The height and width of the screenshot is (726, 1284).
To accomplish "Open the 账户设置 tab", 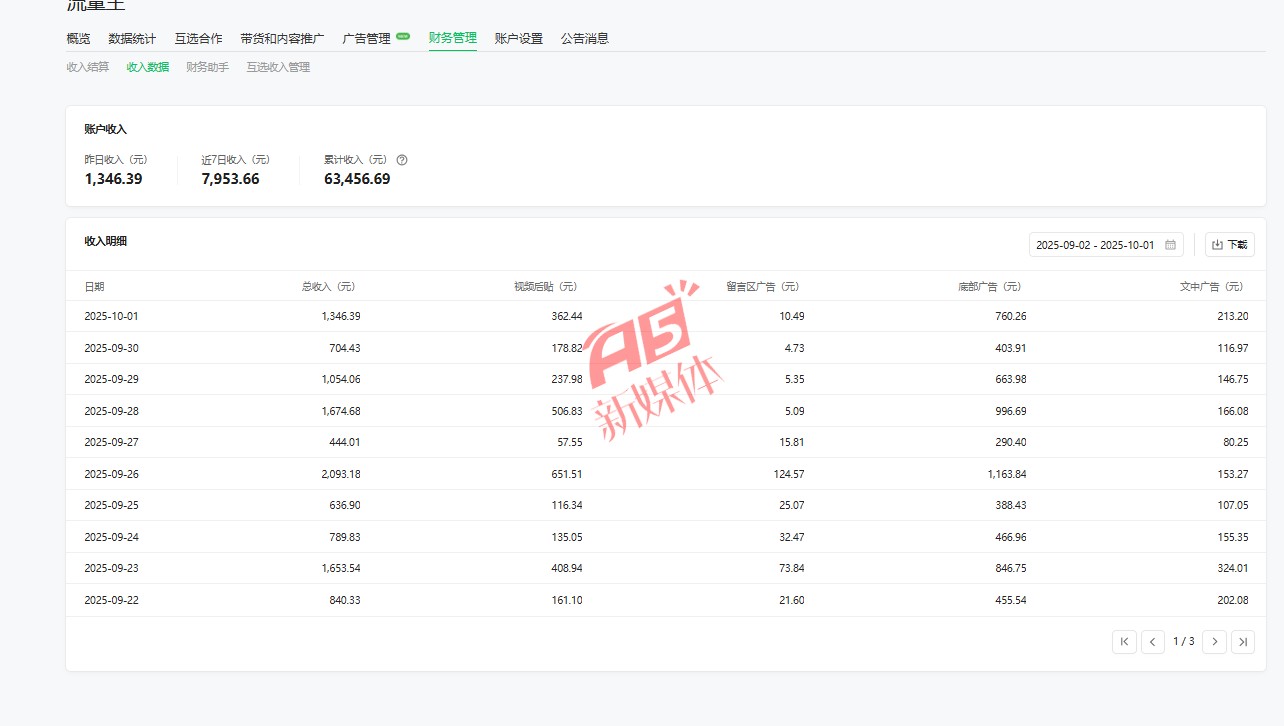I will coord(519,39).
